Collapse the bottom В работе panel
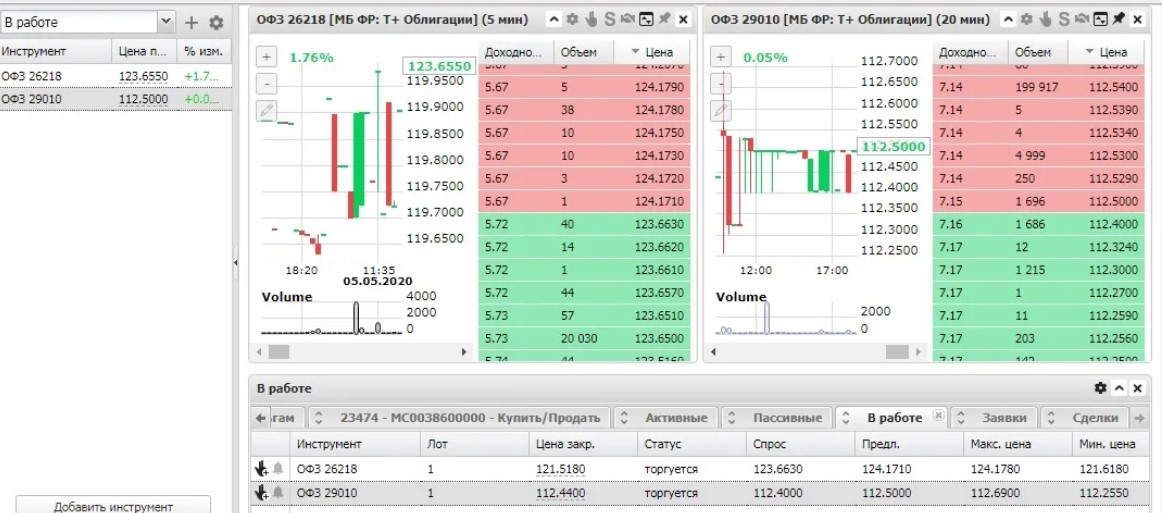 1119,388
